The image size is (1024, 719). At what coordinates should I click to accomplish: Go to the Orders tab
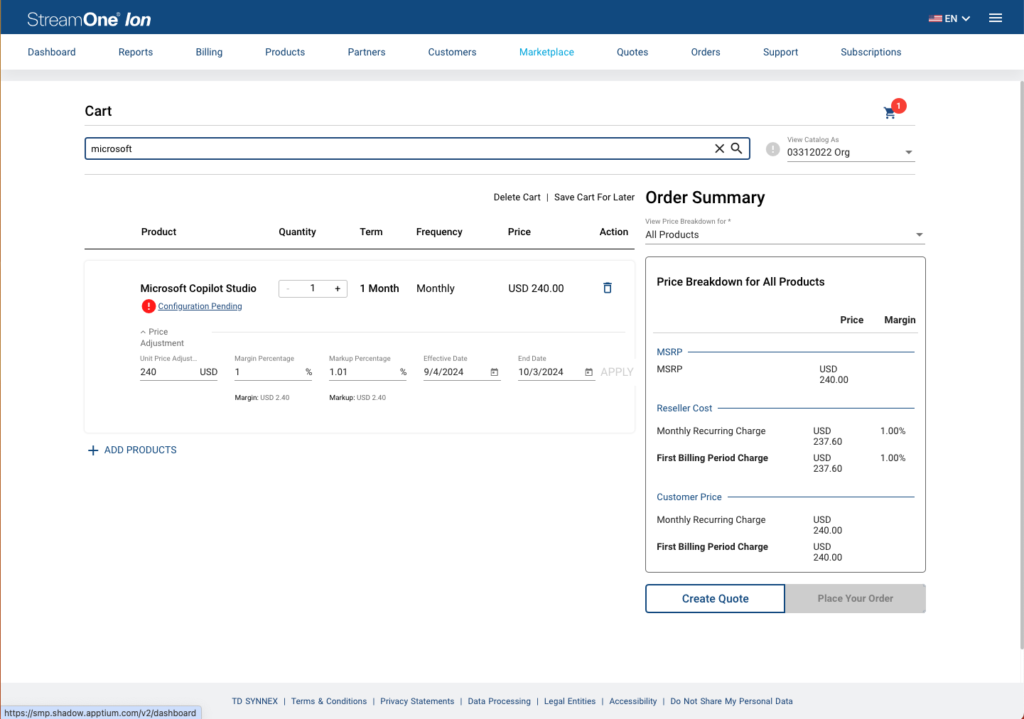705,52
